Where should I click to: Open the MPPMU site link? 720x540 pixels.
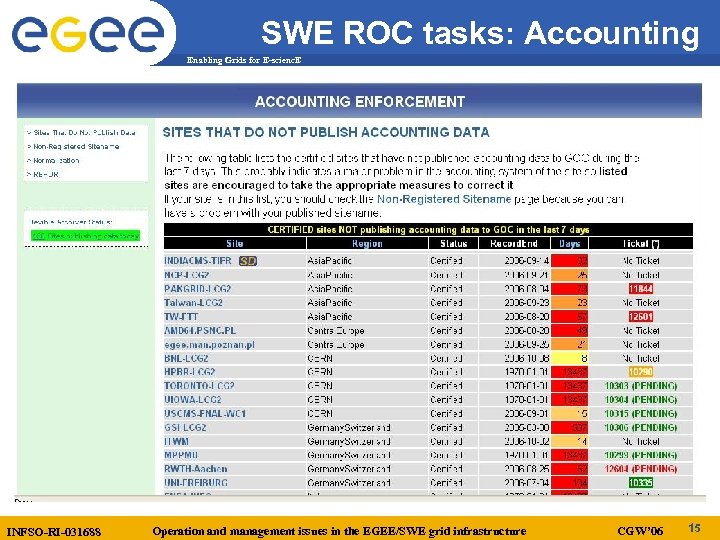point(181,455)
